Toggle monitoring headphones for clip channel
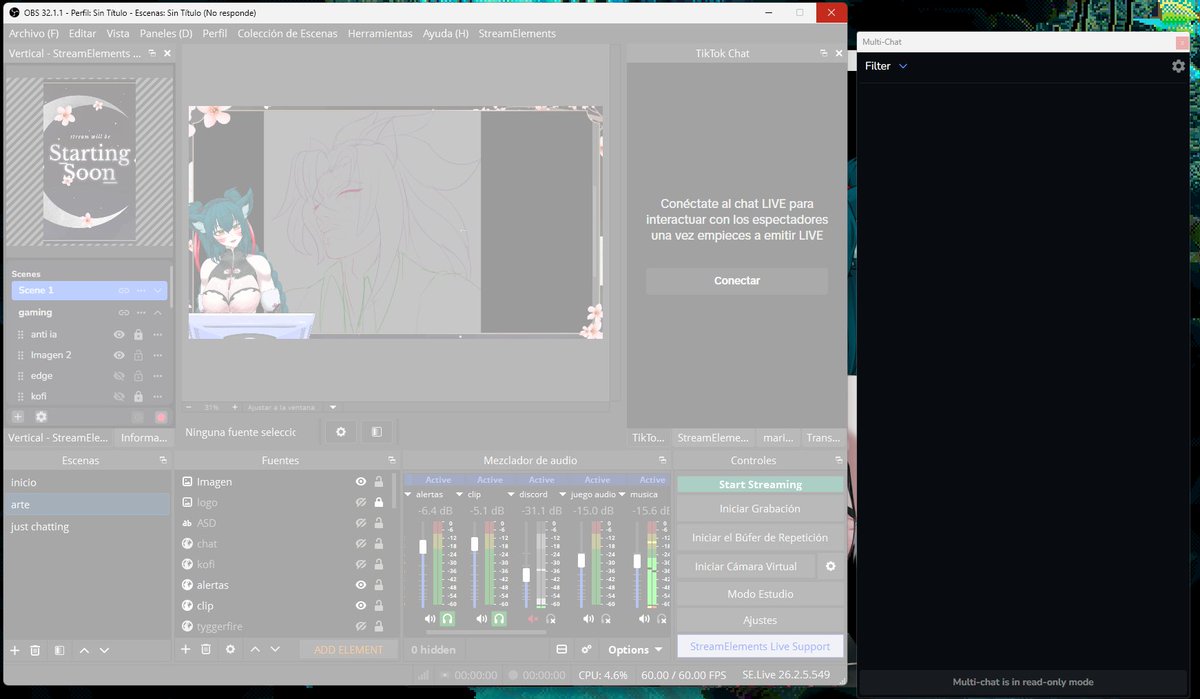The height and width of the screenshot is (699, 1200). [498, 619]
